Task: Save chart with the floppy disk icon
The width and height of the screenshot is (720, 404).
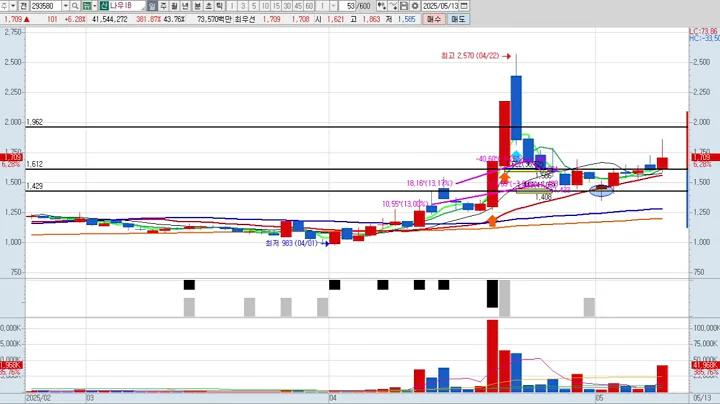Action: (x=404, y=6)
